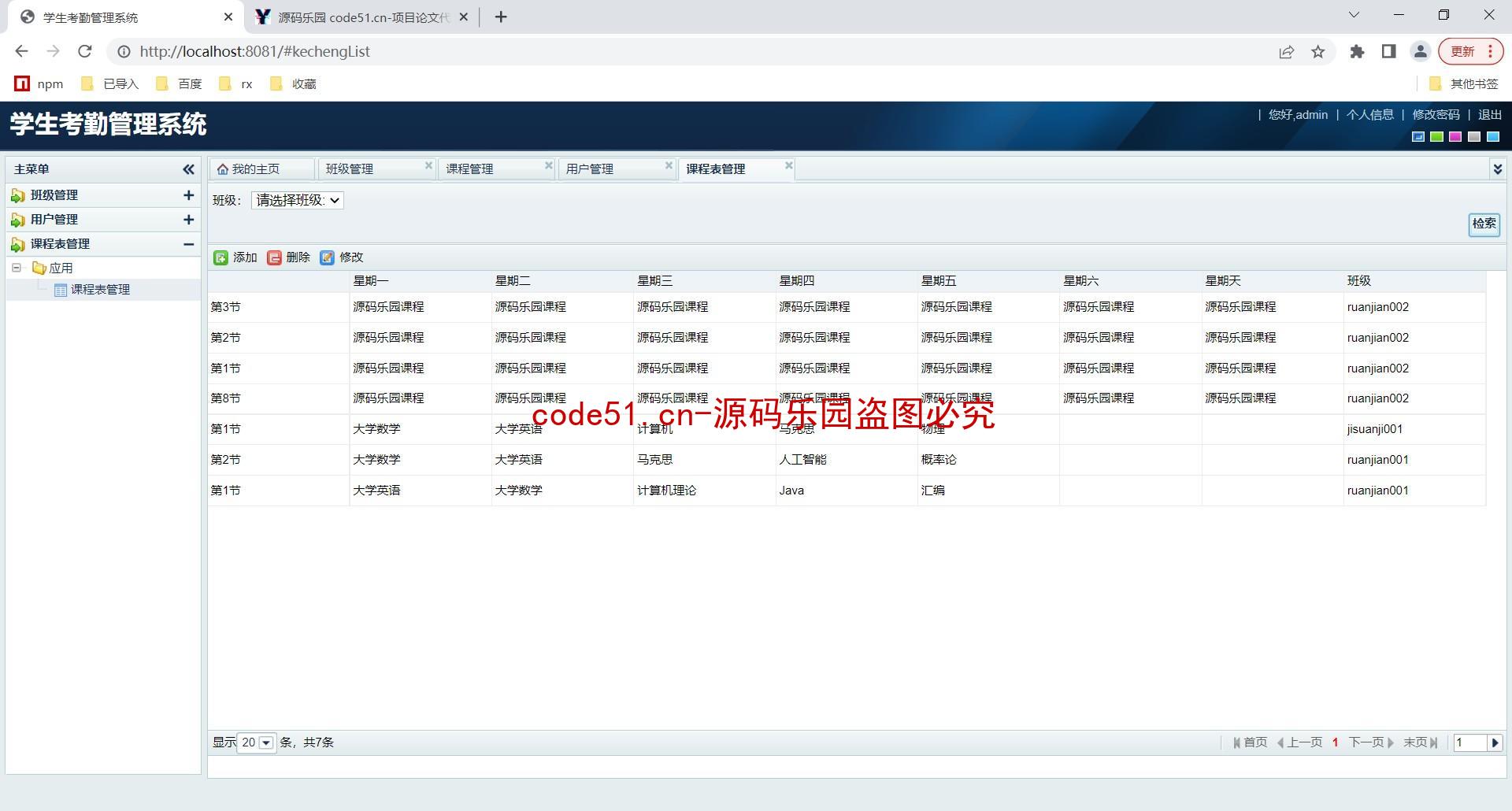Click the 添加 add icon button
This screenshot has width=1512, height=811.
coord(235,257)
